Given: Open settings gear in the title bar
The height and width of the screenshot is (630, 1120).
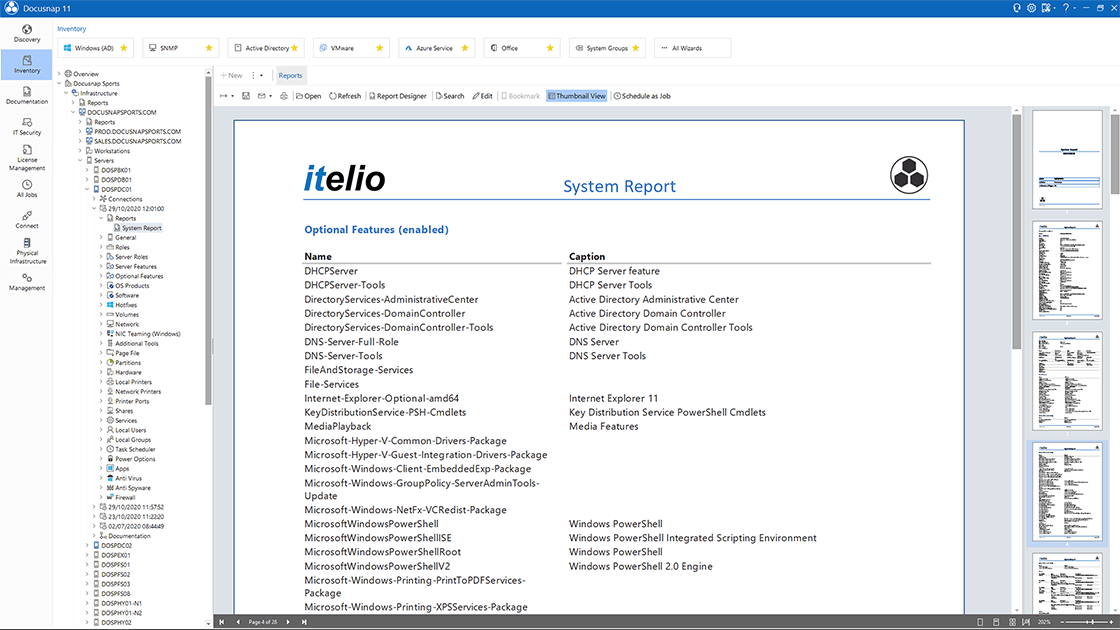Looking at the screenshot, I should (1031, 8).
